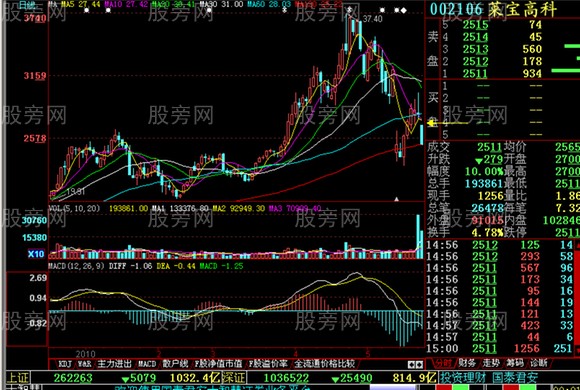Switch to the 散户线 tab

pyautogui.click(x=175, y=364)
